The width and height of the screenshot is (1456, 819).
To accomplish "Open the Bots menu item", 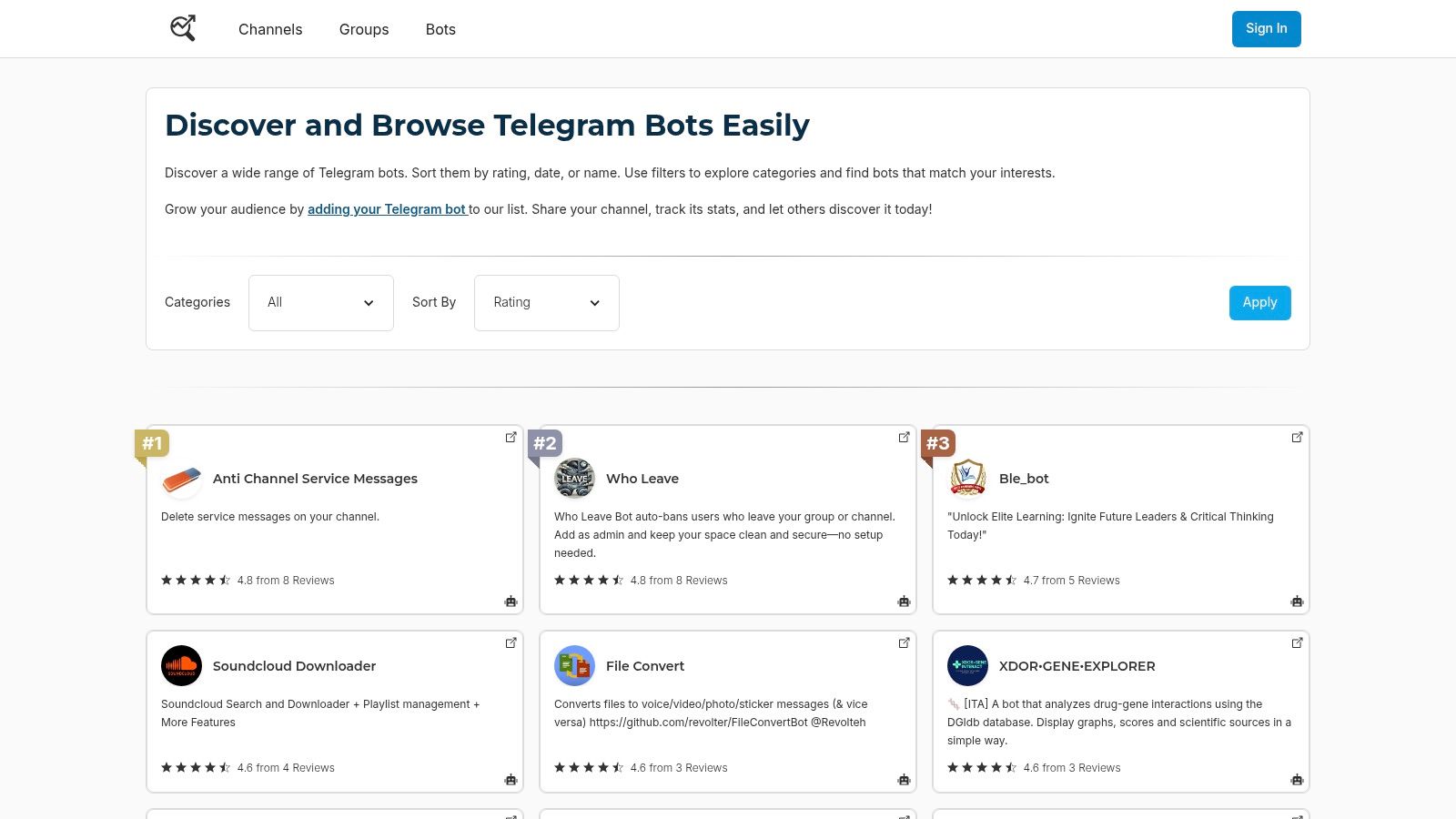I will coord(440,29).
